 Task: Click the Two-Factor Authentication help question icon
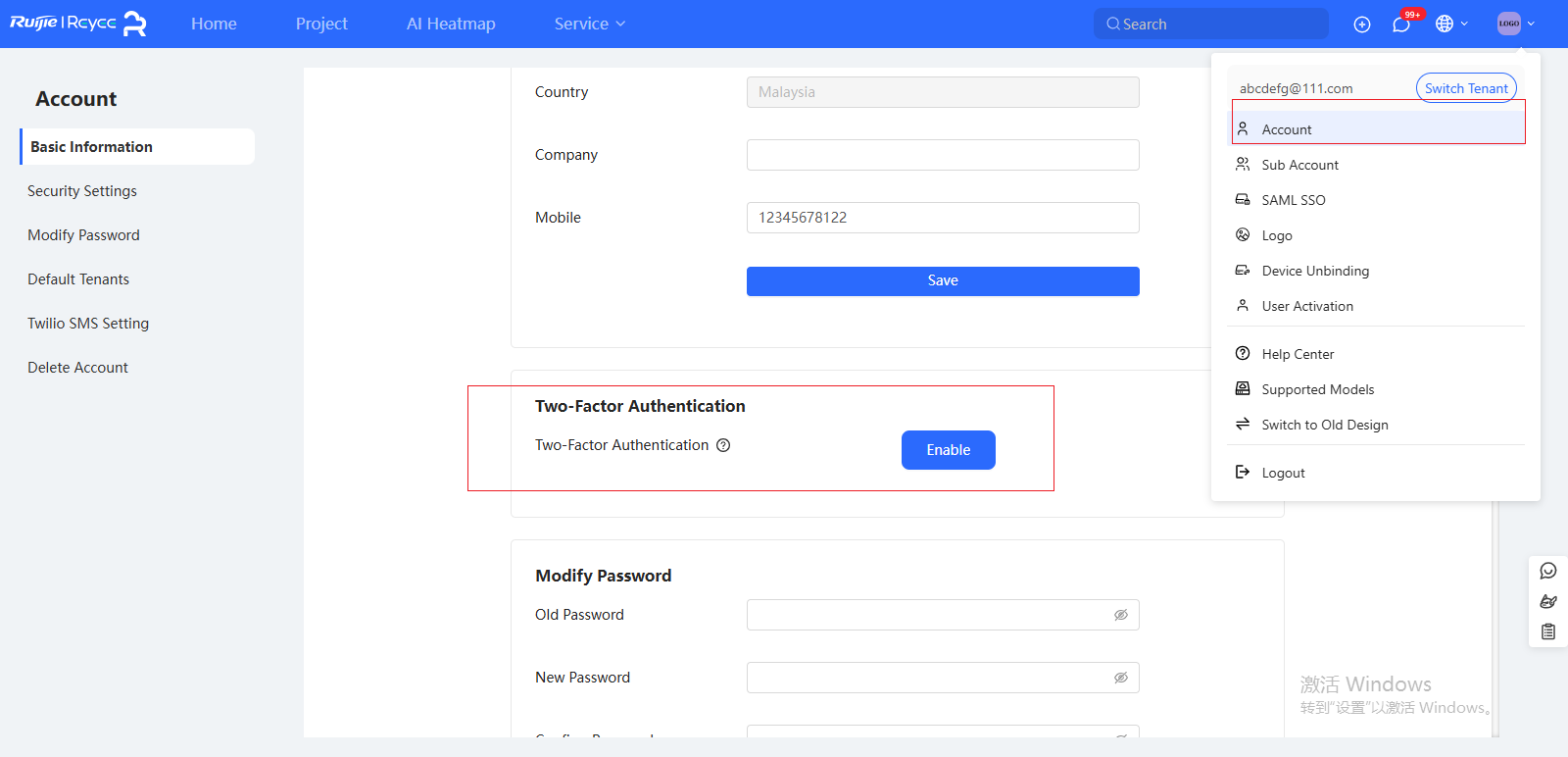point(723,445)
